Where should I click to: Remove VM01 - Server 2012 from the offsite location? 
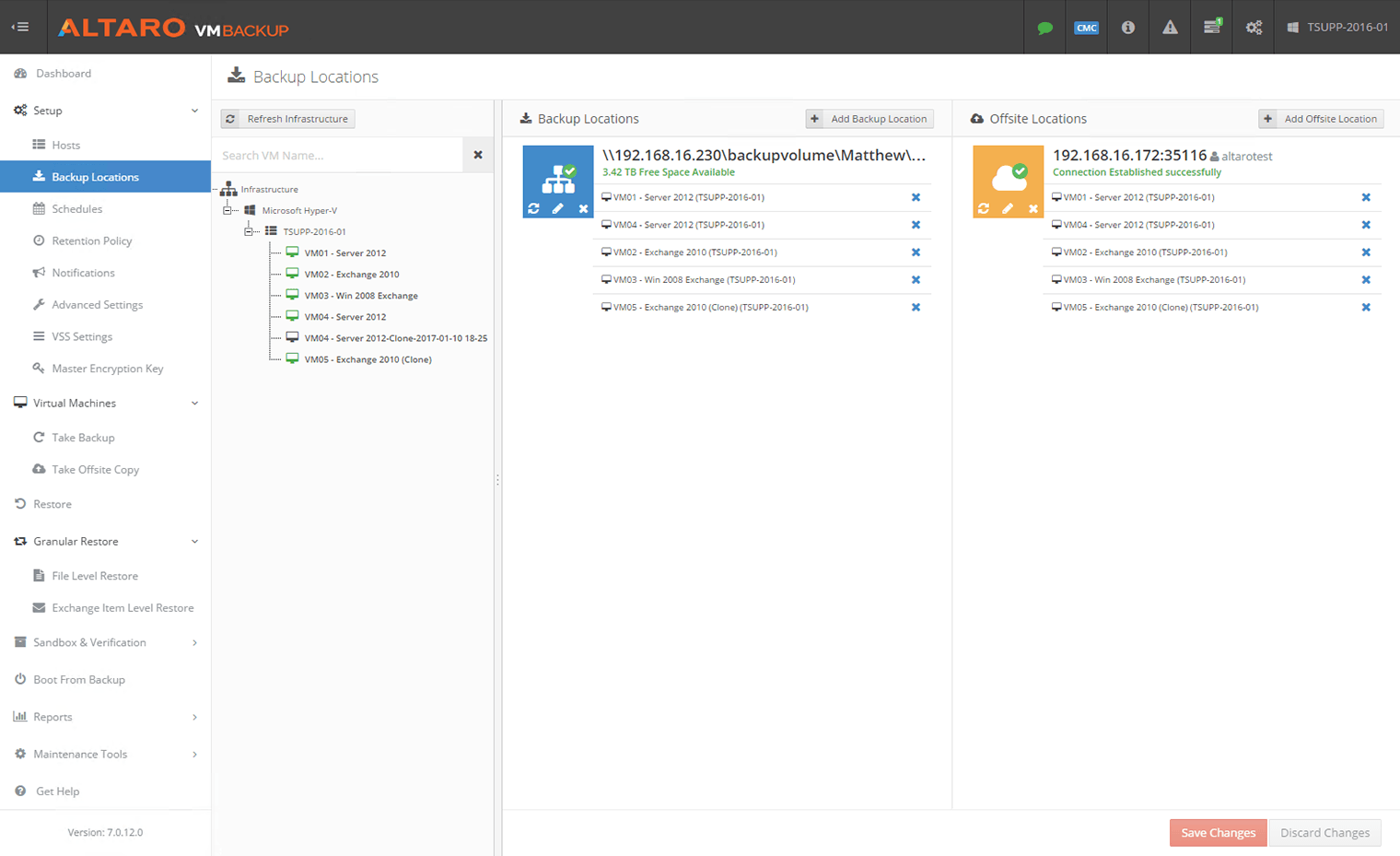[x=1366, y=197]
